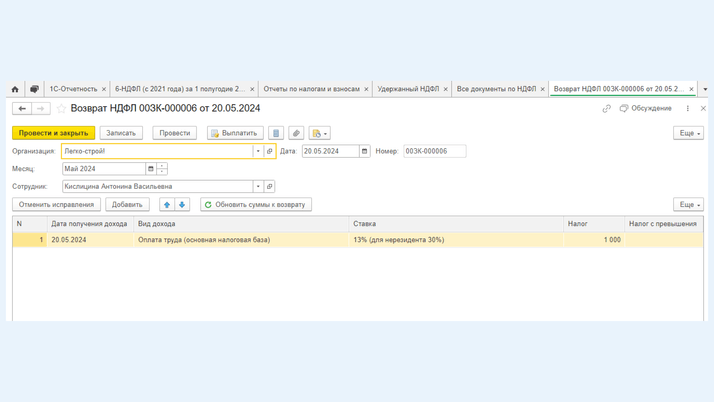Image resolution: width=714 pixels, height=402 pixels.
Task: Expand the Сотрудник dropdown list
Action: (257, 186)
